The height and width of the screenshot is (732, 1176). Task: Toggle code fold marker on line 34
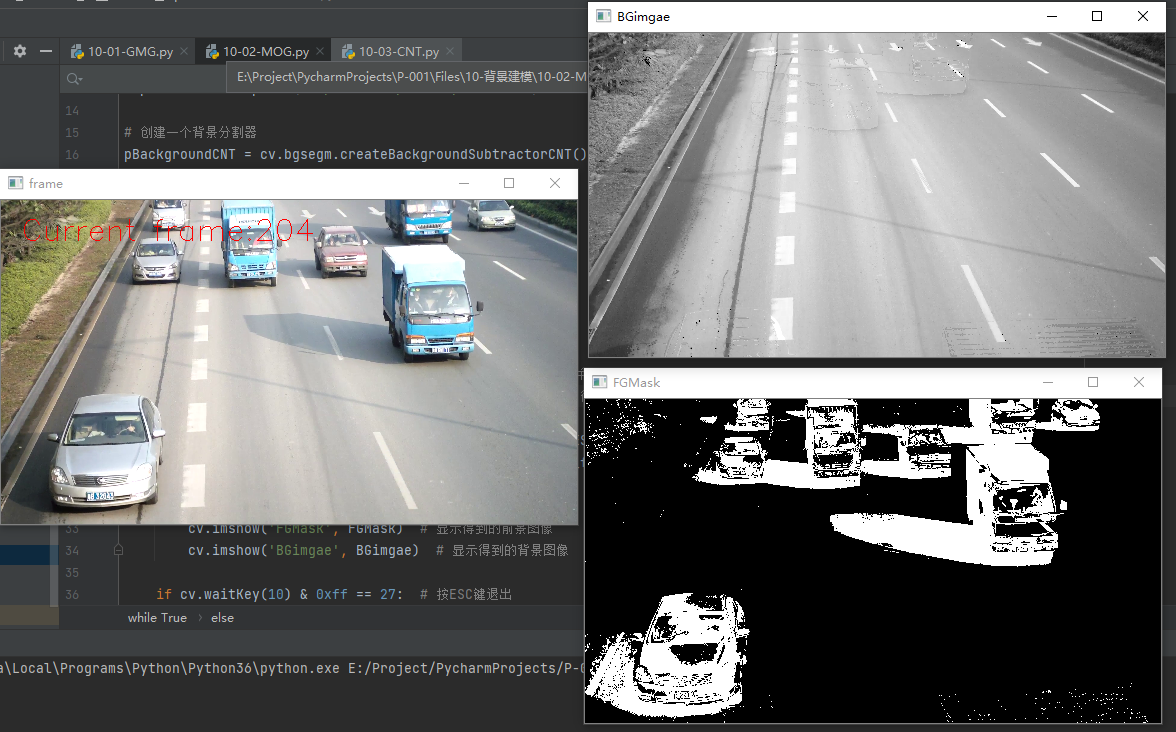coord(118,550)
